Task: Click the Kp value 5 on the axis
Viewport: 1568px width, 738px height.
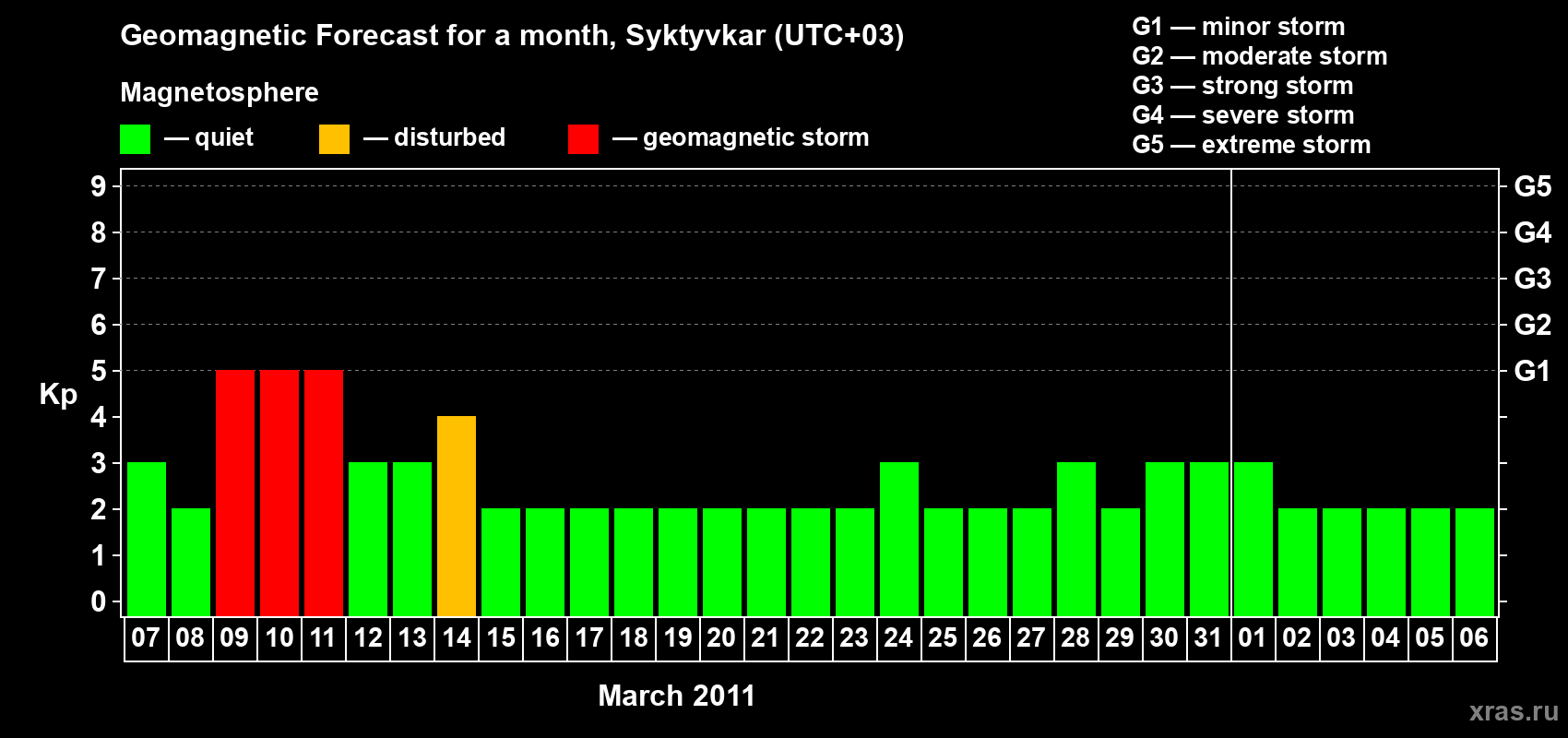Action: coord(99,371)
